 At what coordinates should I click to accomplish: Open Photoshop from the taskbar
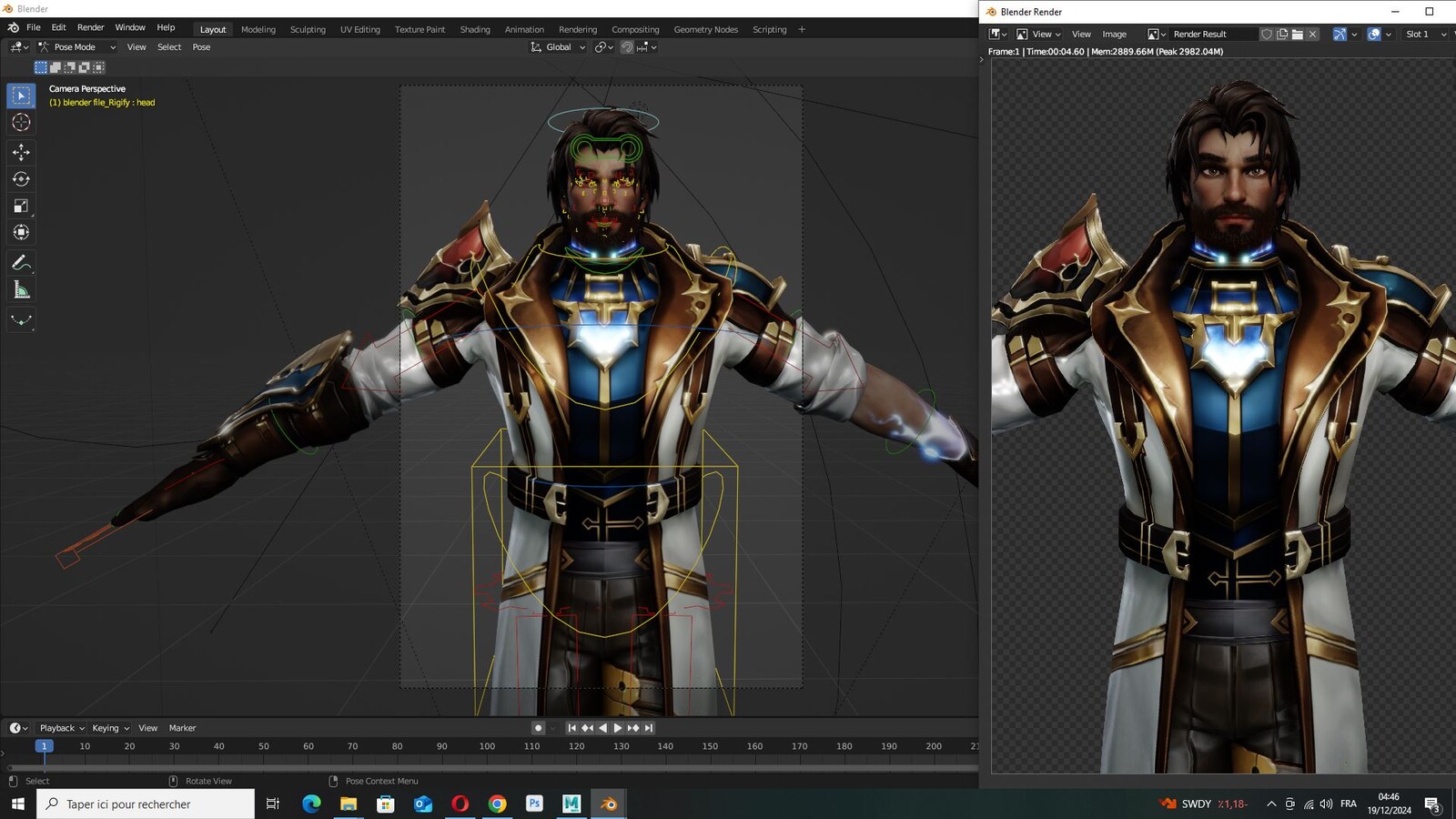(x=534, y=804)
